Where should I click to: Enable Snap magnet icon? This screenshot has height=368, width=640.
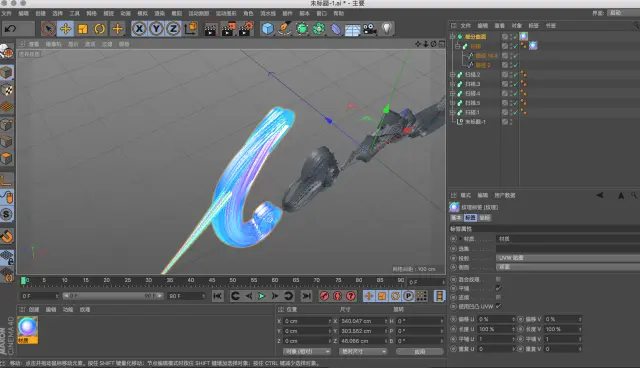pos(7,236)
